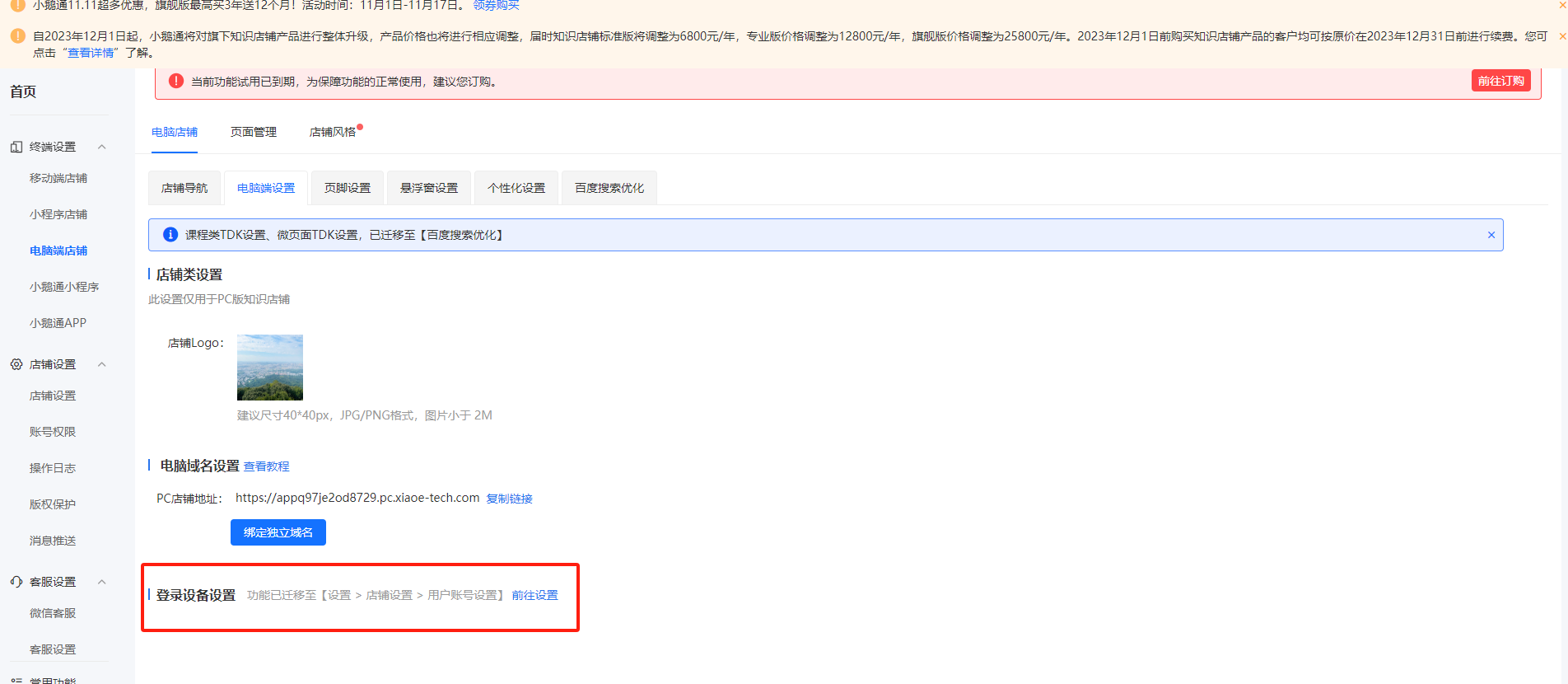Open 小程序店铺 in the sidebar
Viewport: 1568px width, 684px height.
(58, 214)
